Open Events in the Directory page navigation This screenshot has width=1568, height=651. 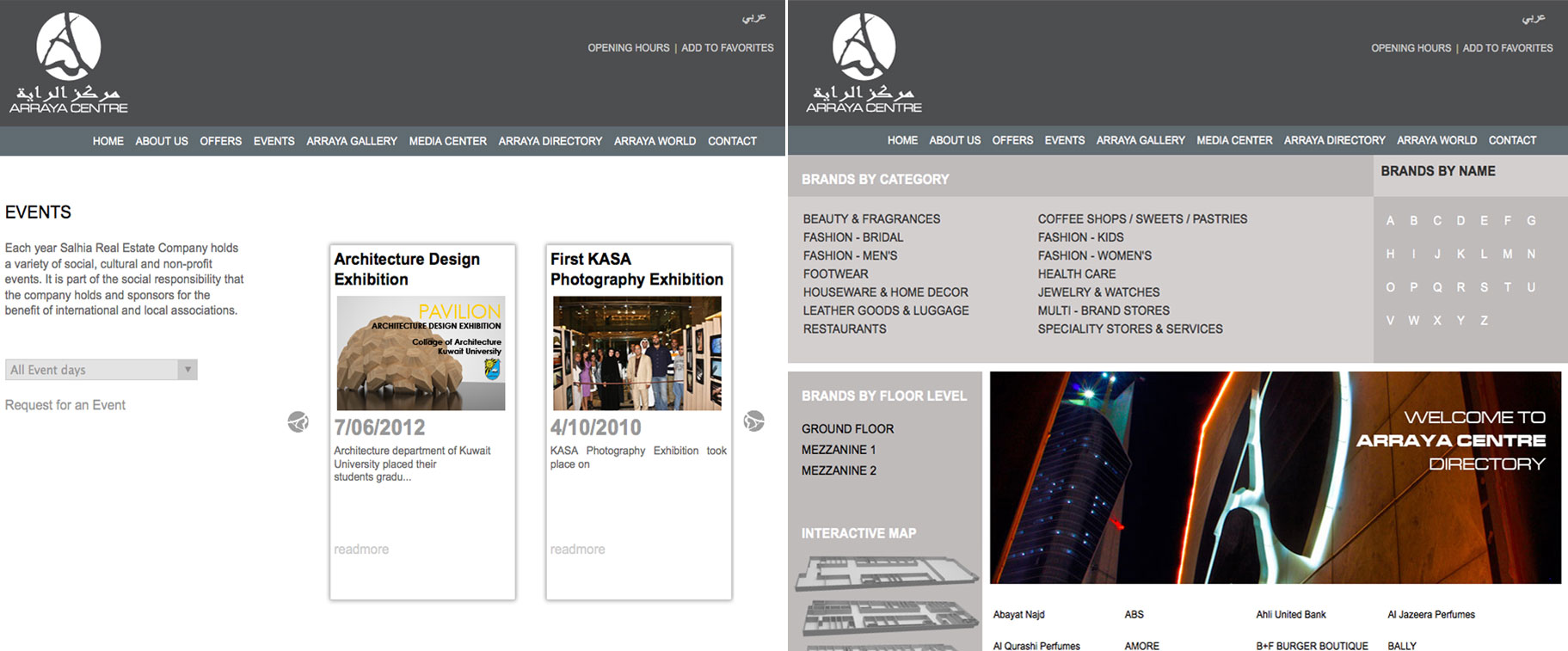(1065, 140)
